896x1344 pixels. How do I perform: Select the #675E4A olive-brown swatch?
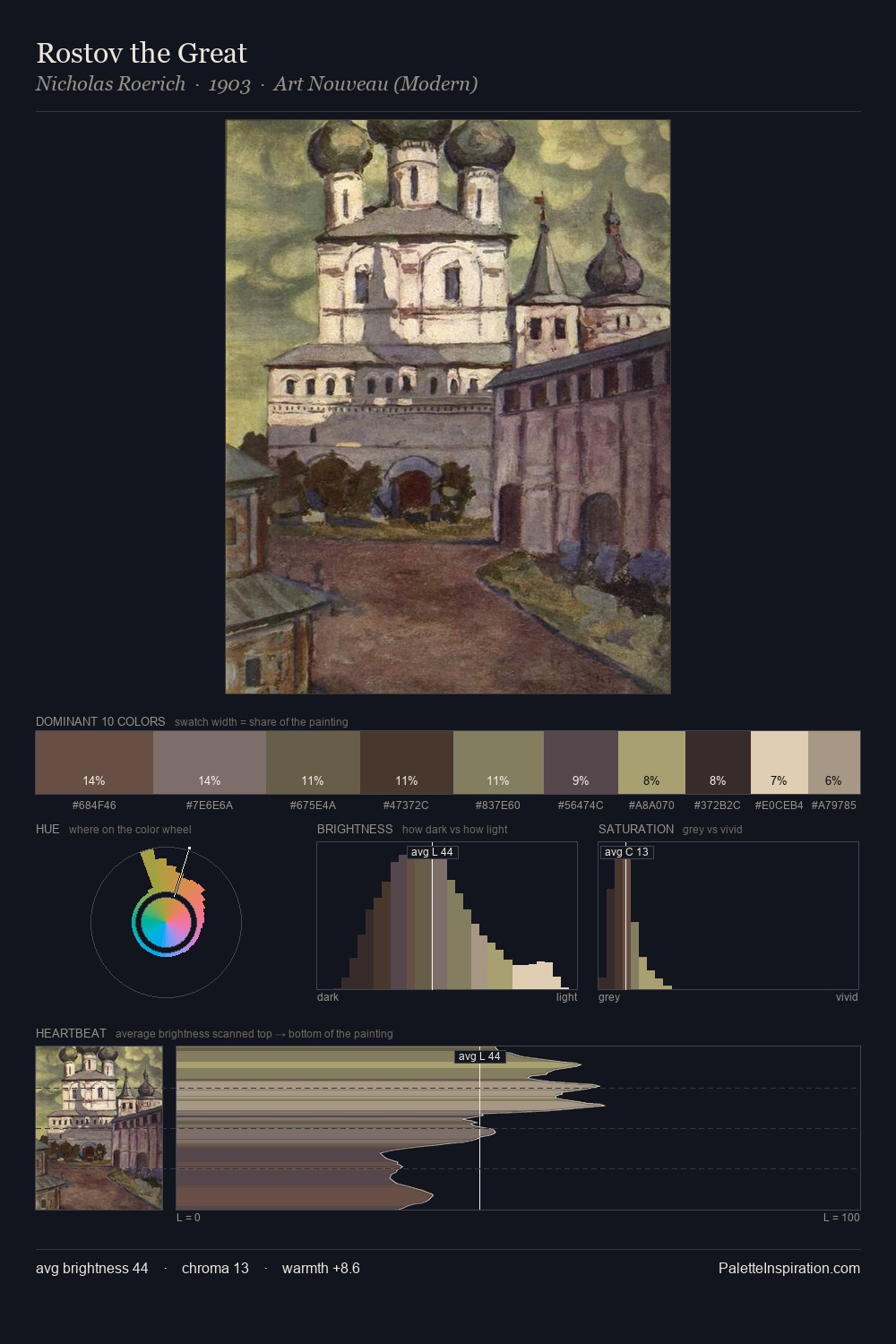[313, 762]
